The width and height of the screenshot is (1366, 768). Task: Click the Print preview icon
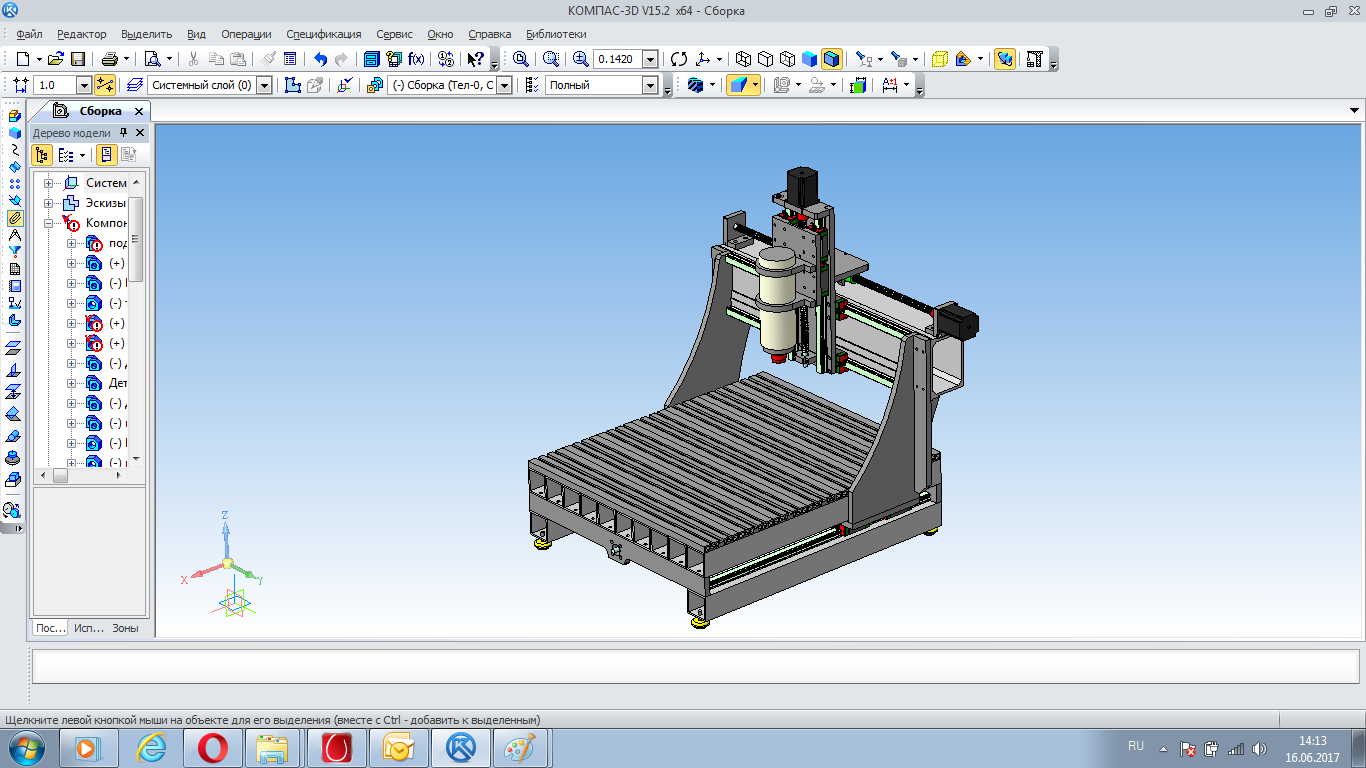click(152, 59)
